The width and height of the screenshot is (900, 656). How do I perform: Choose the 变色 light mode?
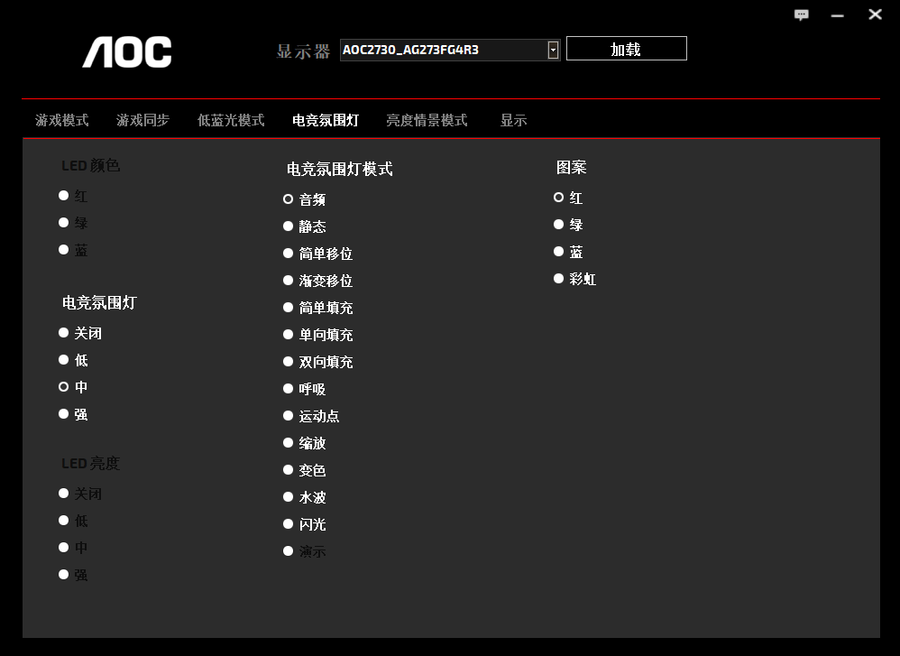pyautogui.click(x=288, y=470)
